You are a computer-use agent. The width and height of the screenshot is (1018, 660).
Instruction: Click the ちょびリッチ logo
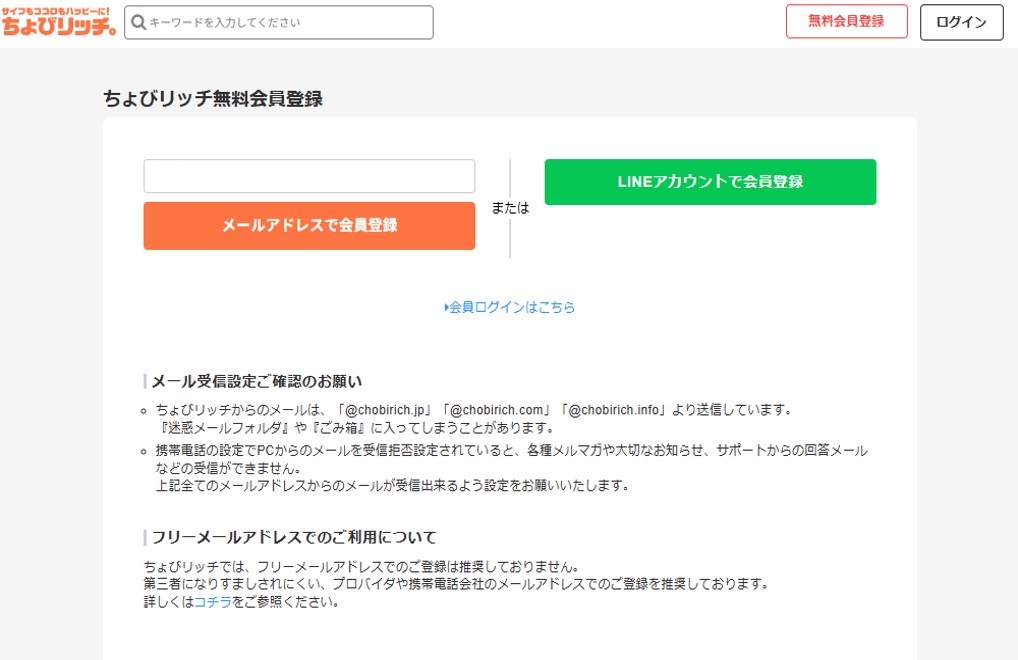(x=60, y=22)
